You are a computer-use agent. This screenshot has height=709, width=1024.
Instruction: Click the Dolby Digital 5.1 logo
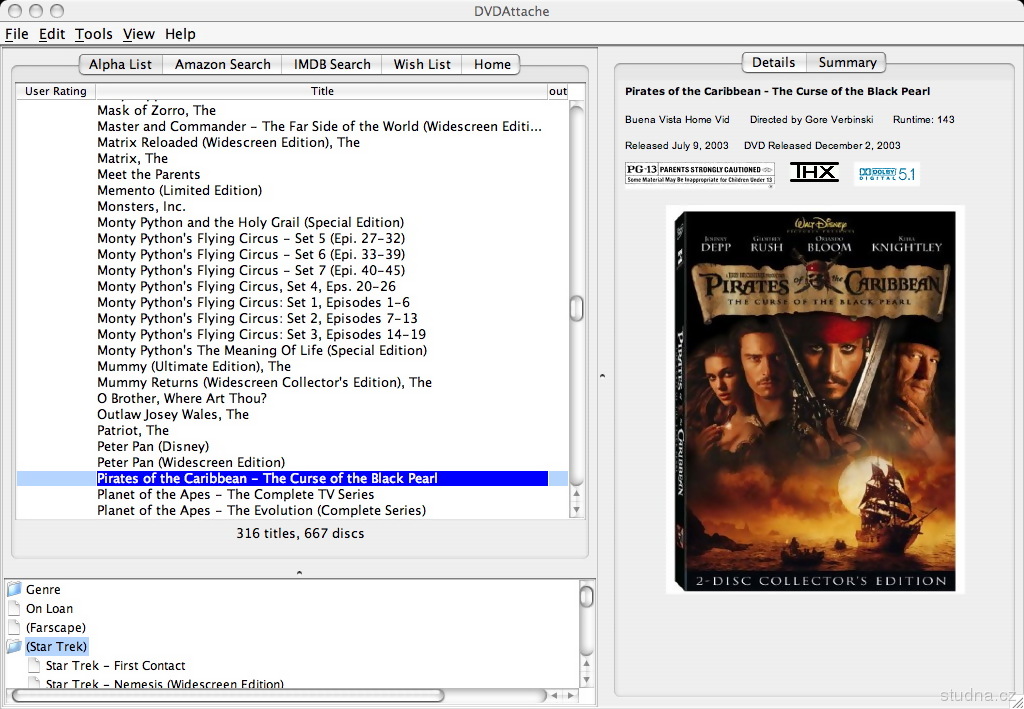pyautogui.click(x=886, y=174)
